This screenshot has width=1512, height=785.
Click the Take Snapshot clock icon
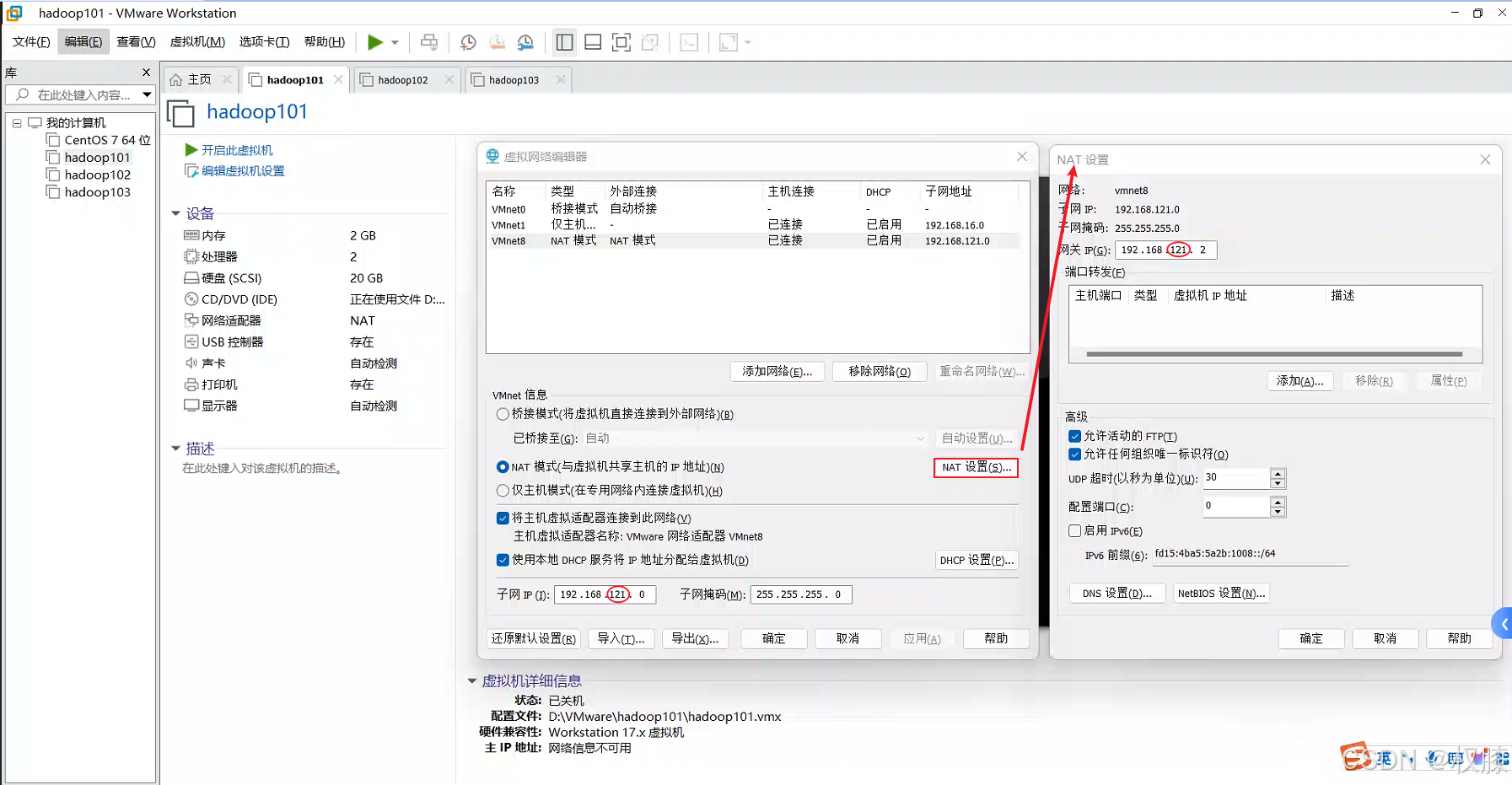(468, 42)
